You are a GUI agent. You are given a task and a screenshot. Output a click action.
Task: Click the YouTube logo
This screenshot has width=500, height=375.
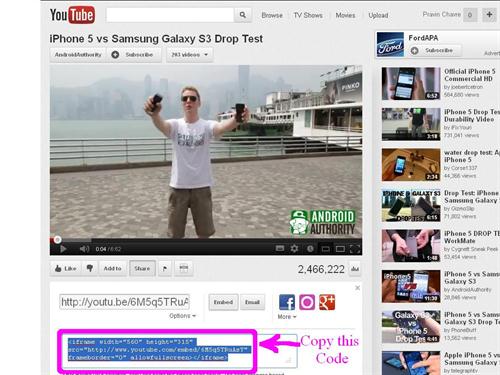pos(72,15)
